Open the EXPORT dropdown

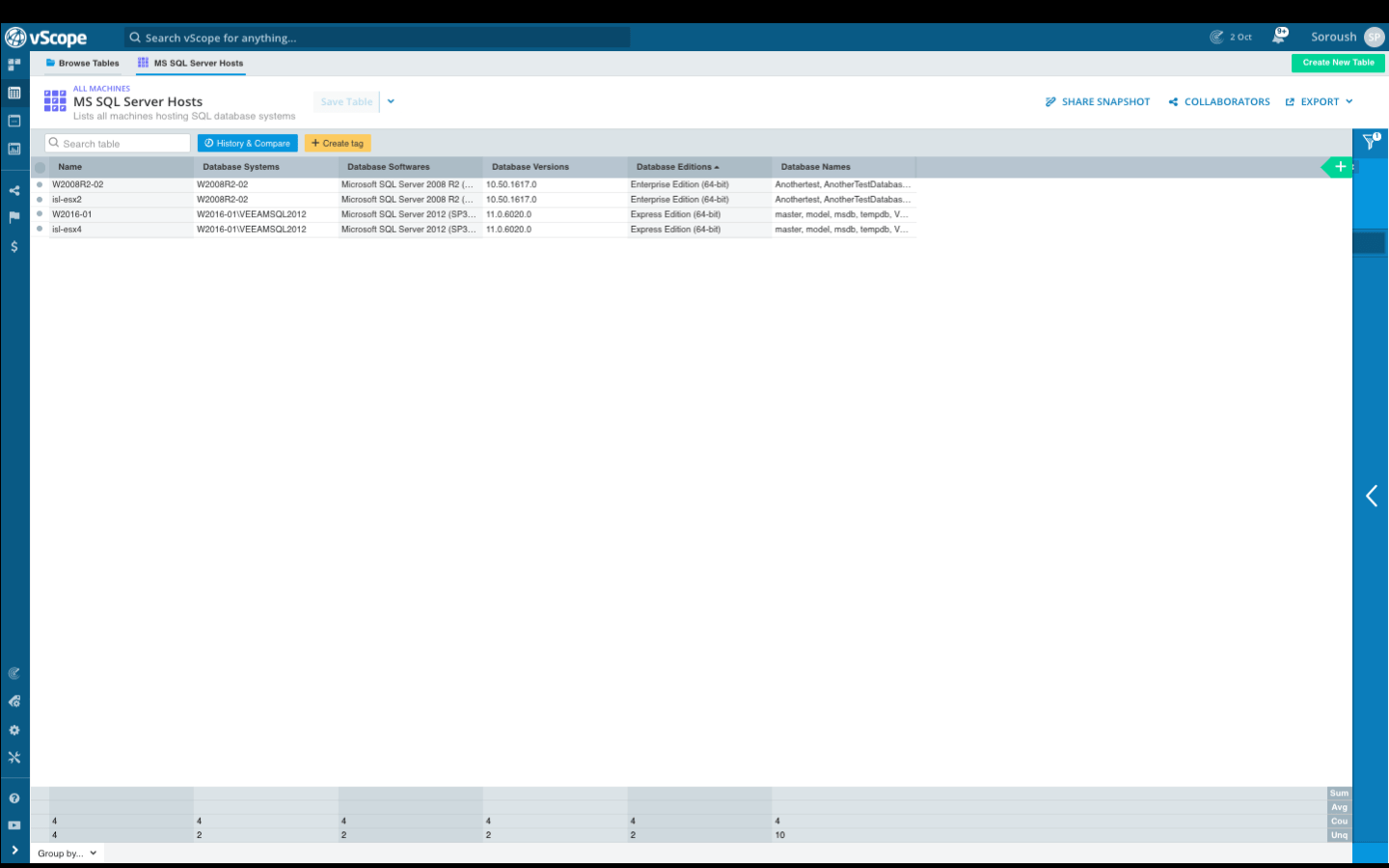[1319, 101]
